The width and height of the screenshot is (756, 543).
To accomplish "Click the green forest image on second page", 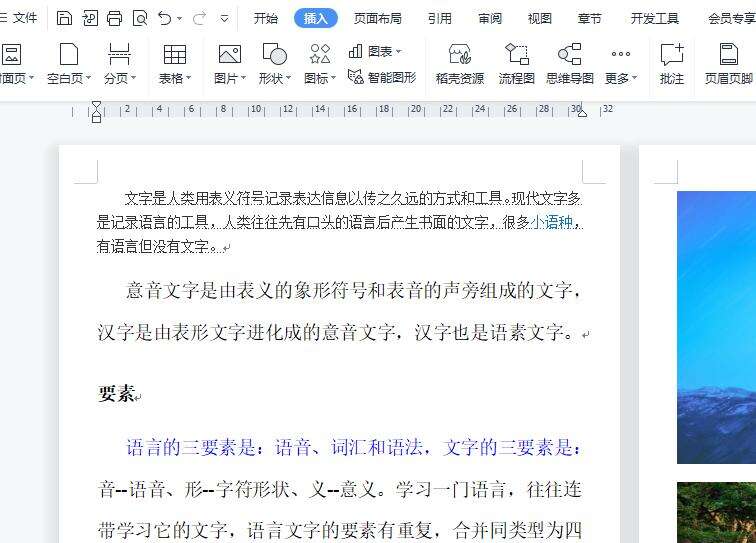I will coord(716,513).
